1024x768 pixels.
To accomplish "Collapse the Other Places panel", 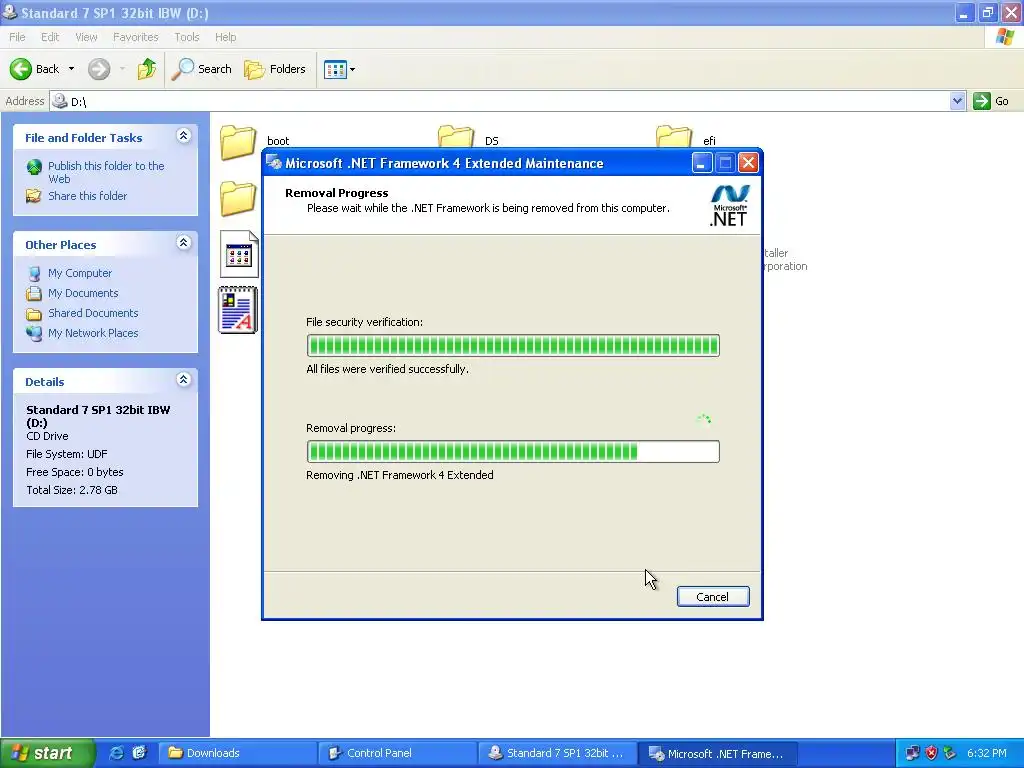I will coord(184,243).
